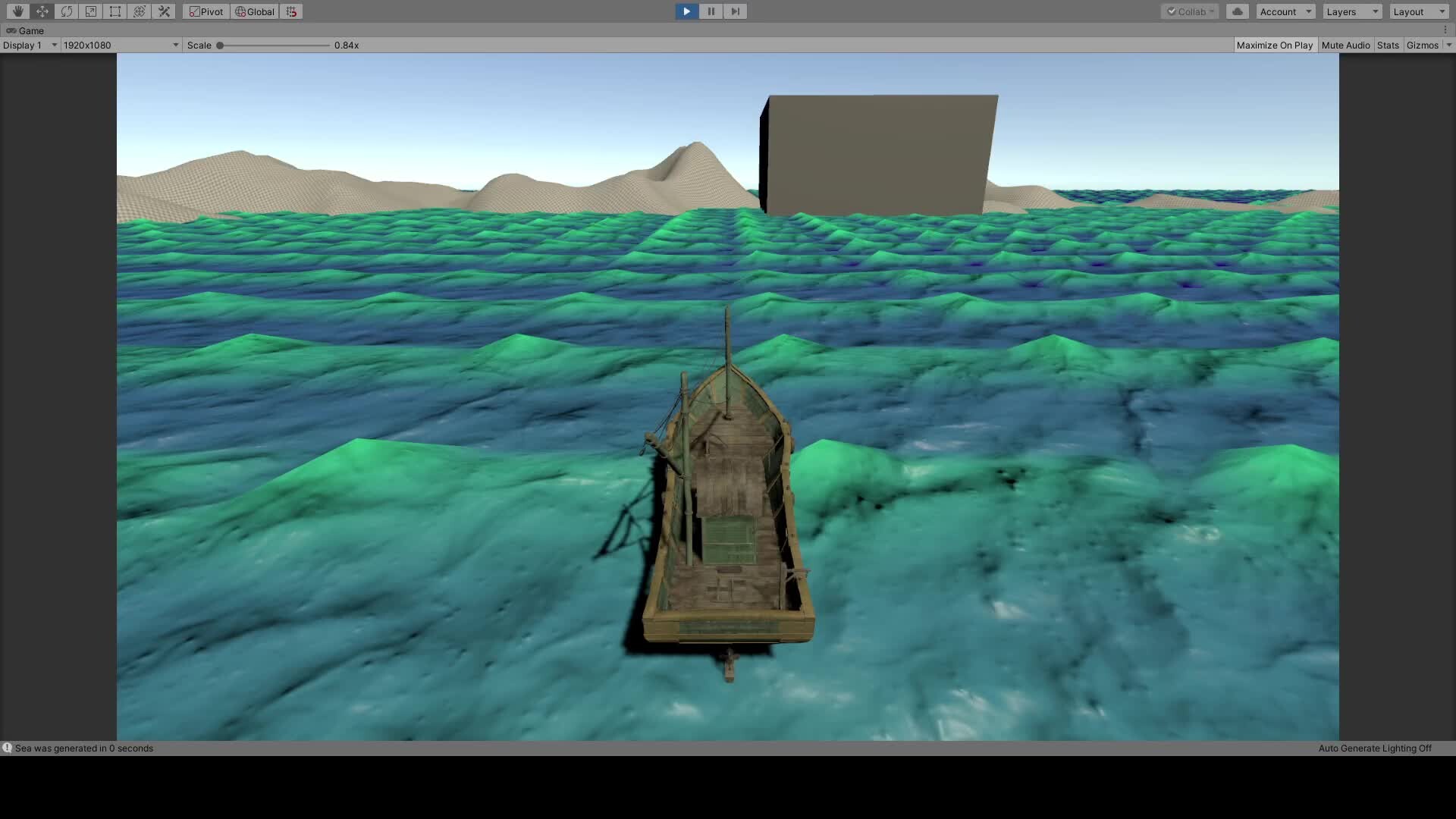Open the custom editor tools wrench icon
1456x819 pixels.
coord(164,11)
